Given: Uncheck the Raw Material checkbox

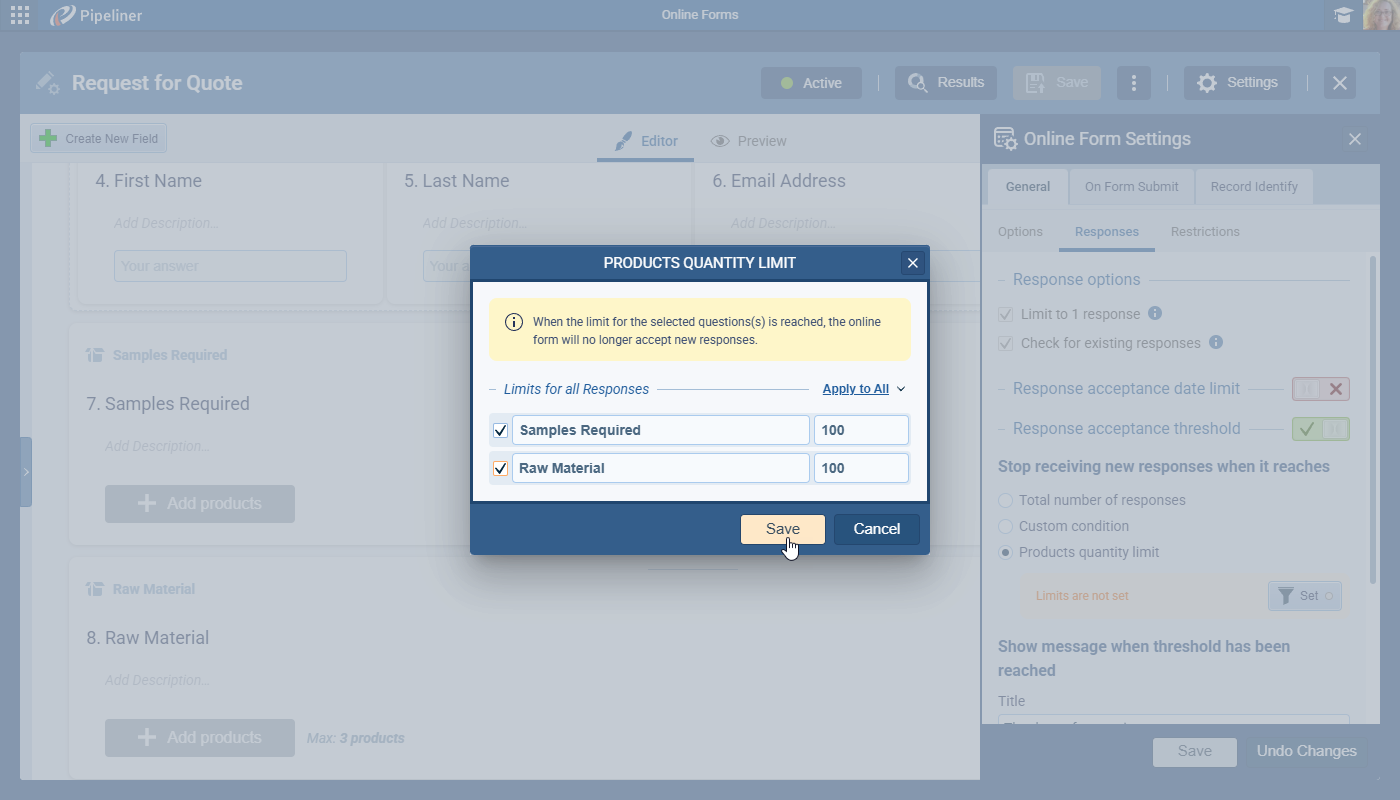Looking at the screenshot, I should 501,468.
